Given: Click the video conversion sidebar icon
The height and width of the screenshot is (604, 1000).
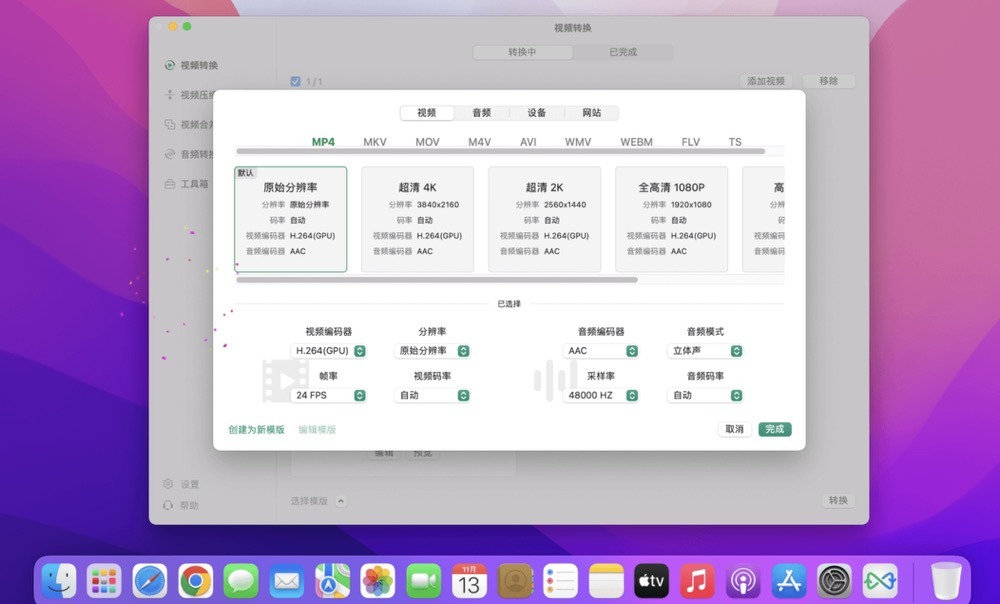Looking at the screenshot, I should (170, 65).
